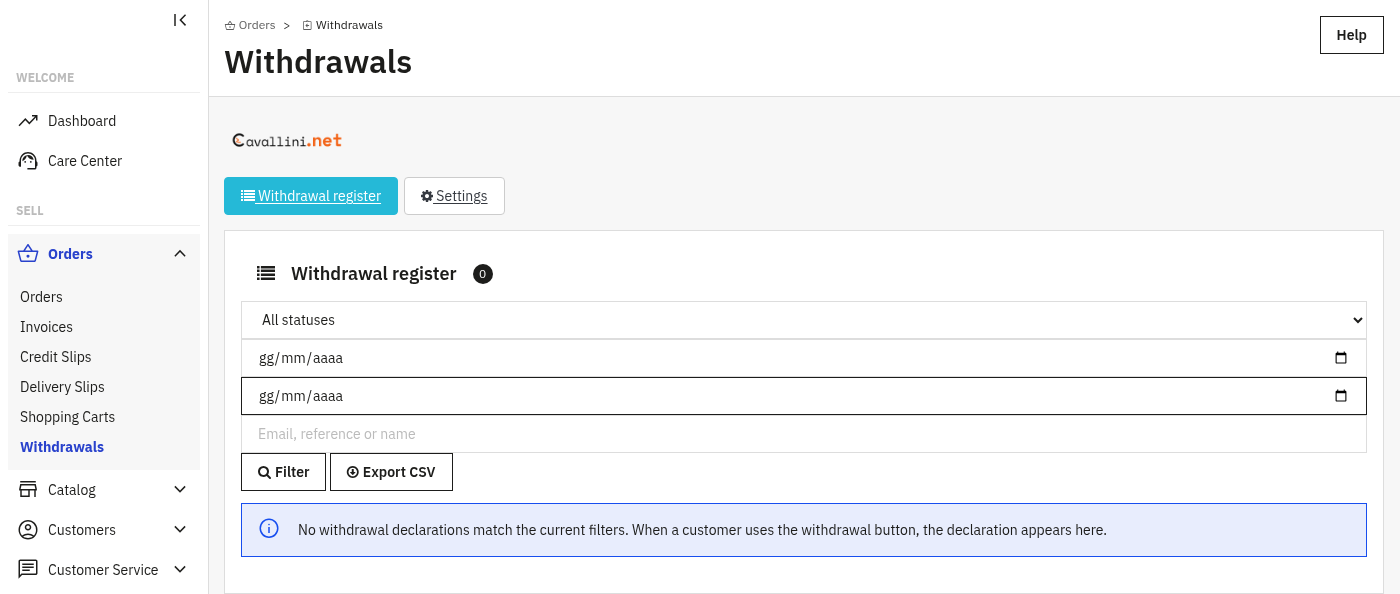
Task: Collapse the sidebar with the arrow icon
Action: tap(180, 20)
